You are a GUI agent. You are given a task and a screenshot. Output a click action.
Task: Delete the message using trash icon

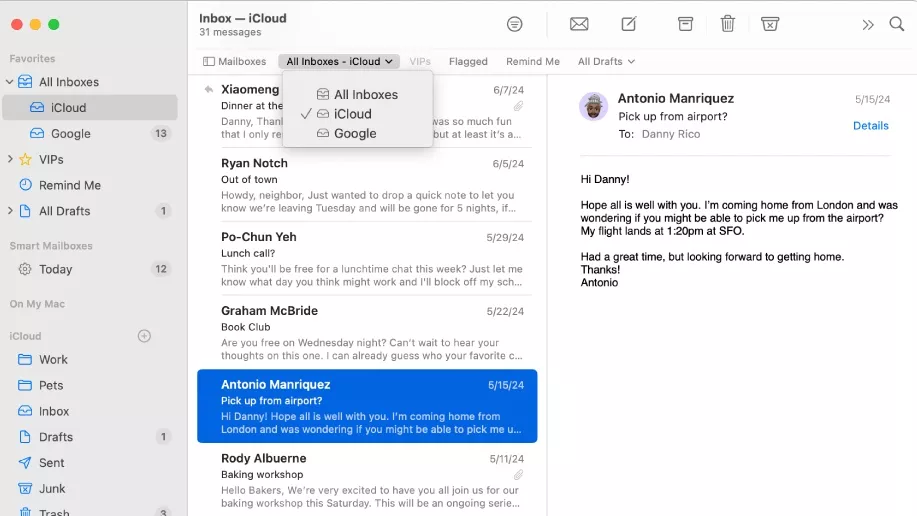(728, 24)
